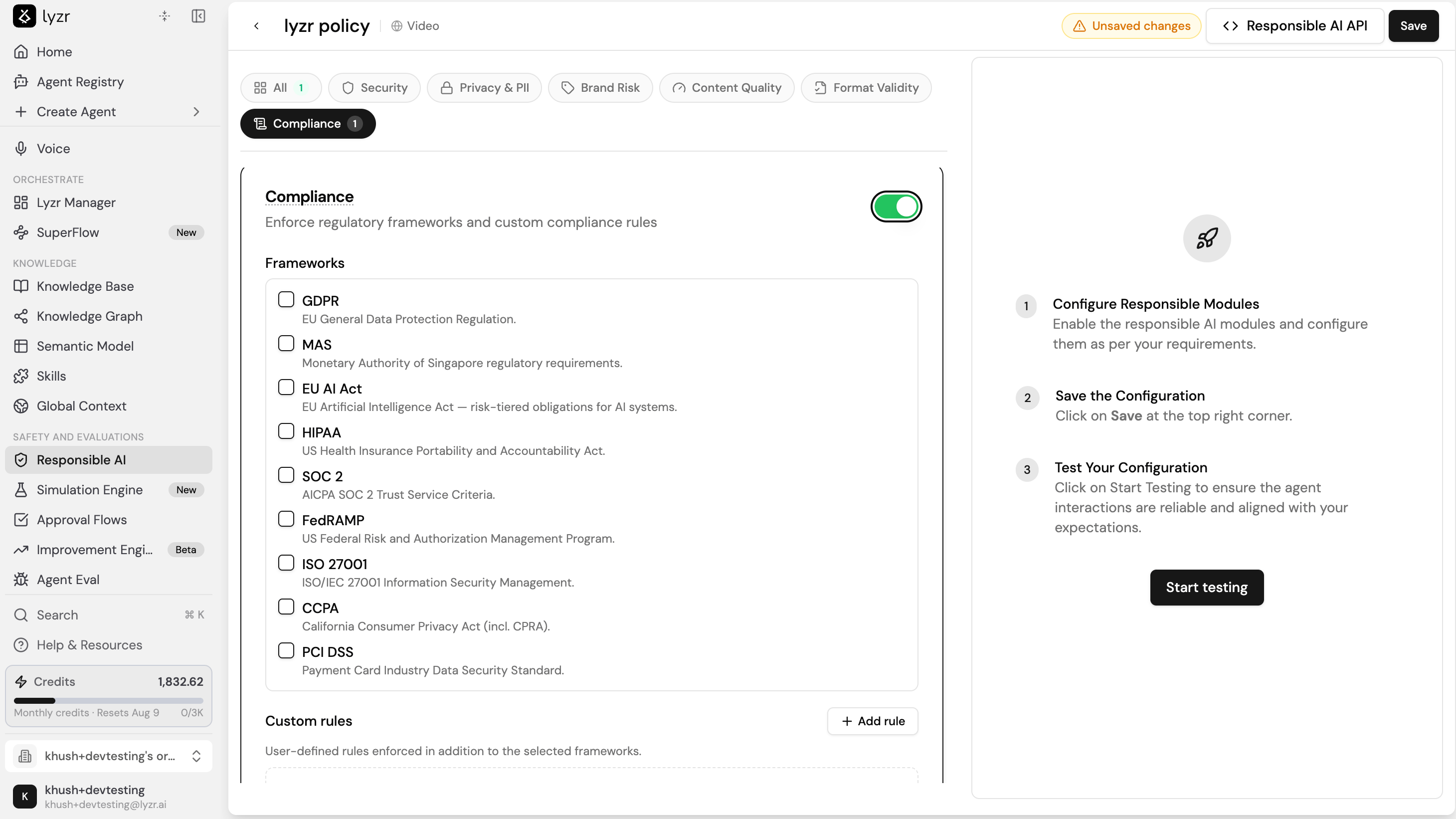Click Approval Flows check icon

tap(21, 520)
